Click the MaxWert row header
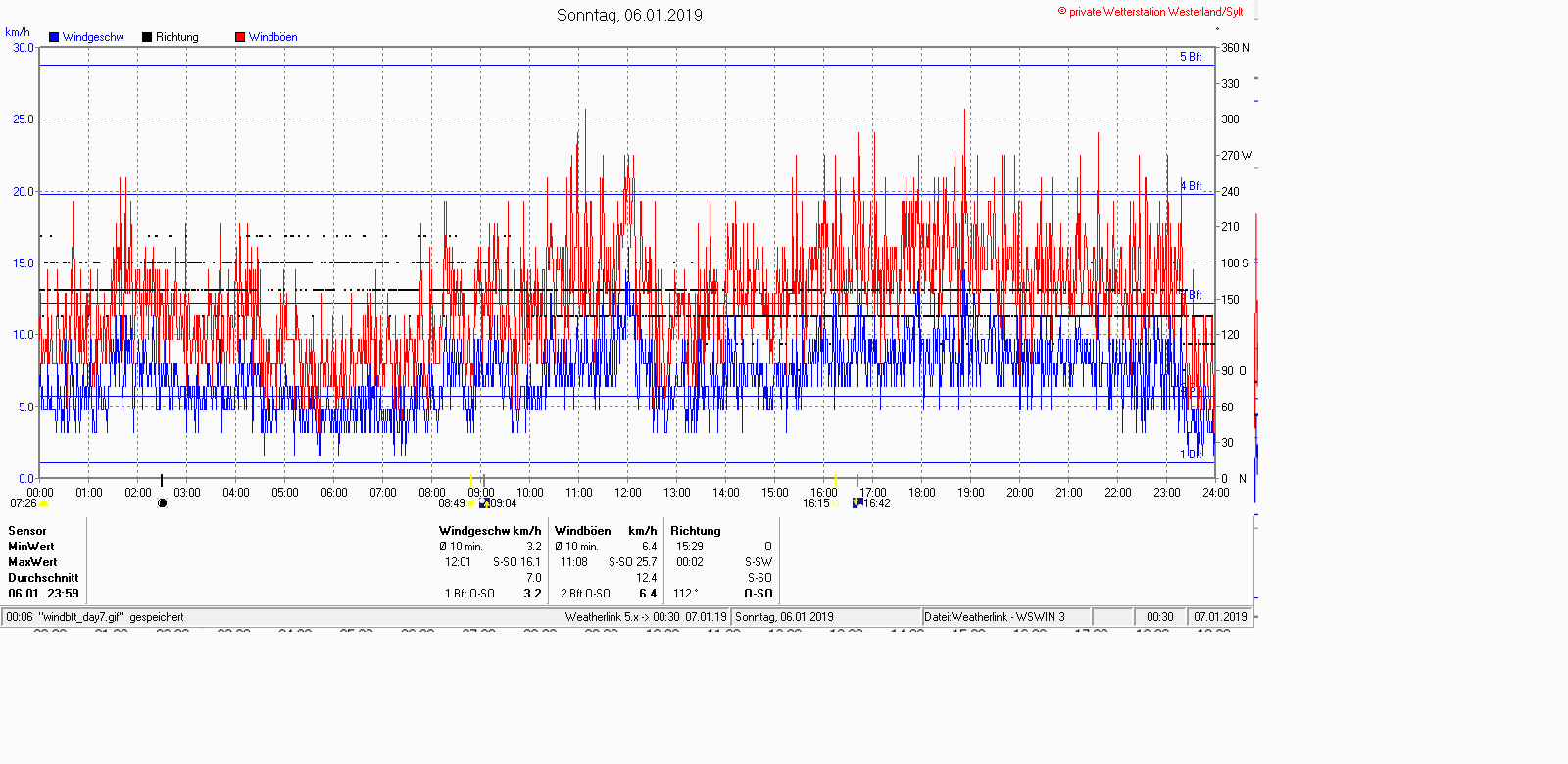The image size is (1568, 764). click(x=32, y=562)
